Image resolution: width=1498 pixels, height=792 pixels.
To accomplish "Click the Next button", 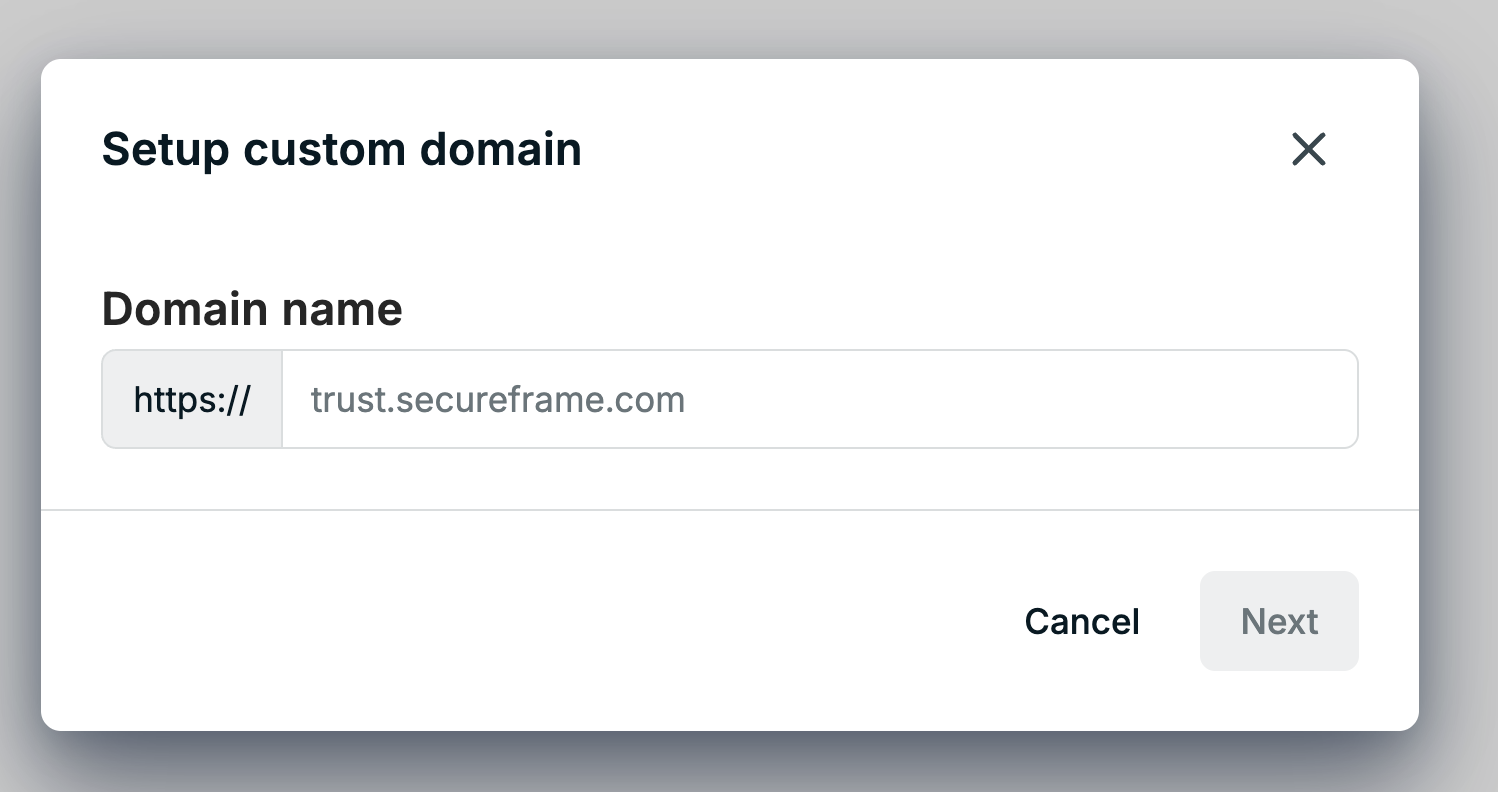I will click(x=1279, y=621).
